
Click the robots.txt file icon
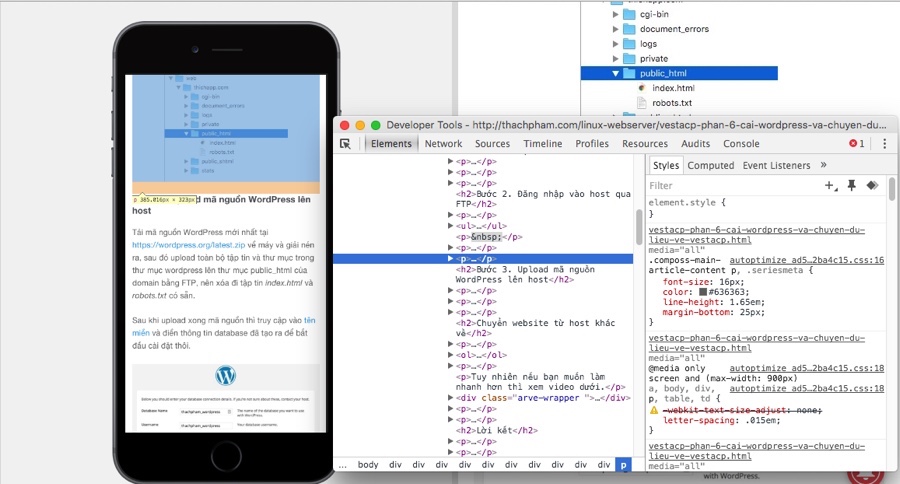(x=642, y=103)
